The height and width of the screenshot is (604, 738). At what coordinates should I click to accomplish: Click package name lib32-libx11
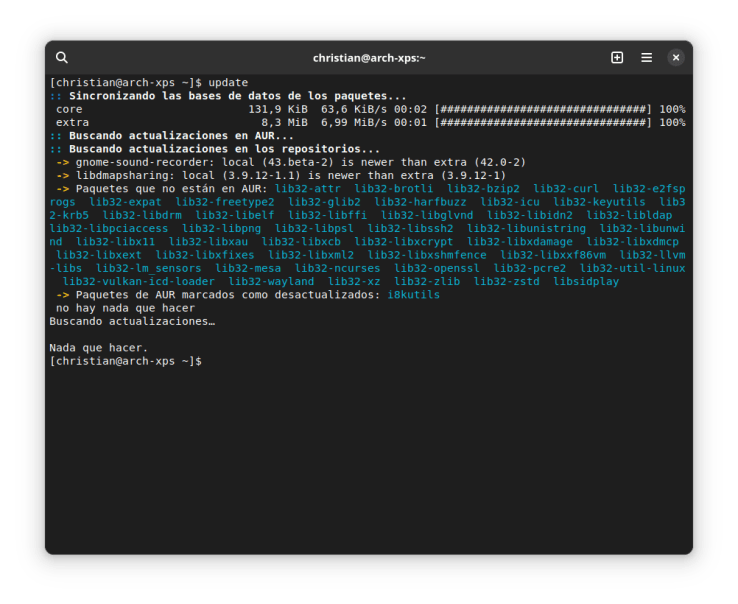pyautogui.click(x=115, y=242)
